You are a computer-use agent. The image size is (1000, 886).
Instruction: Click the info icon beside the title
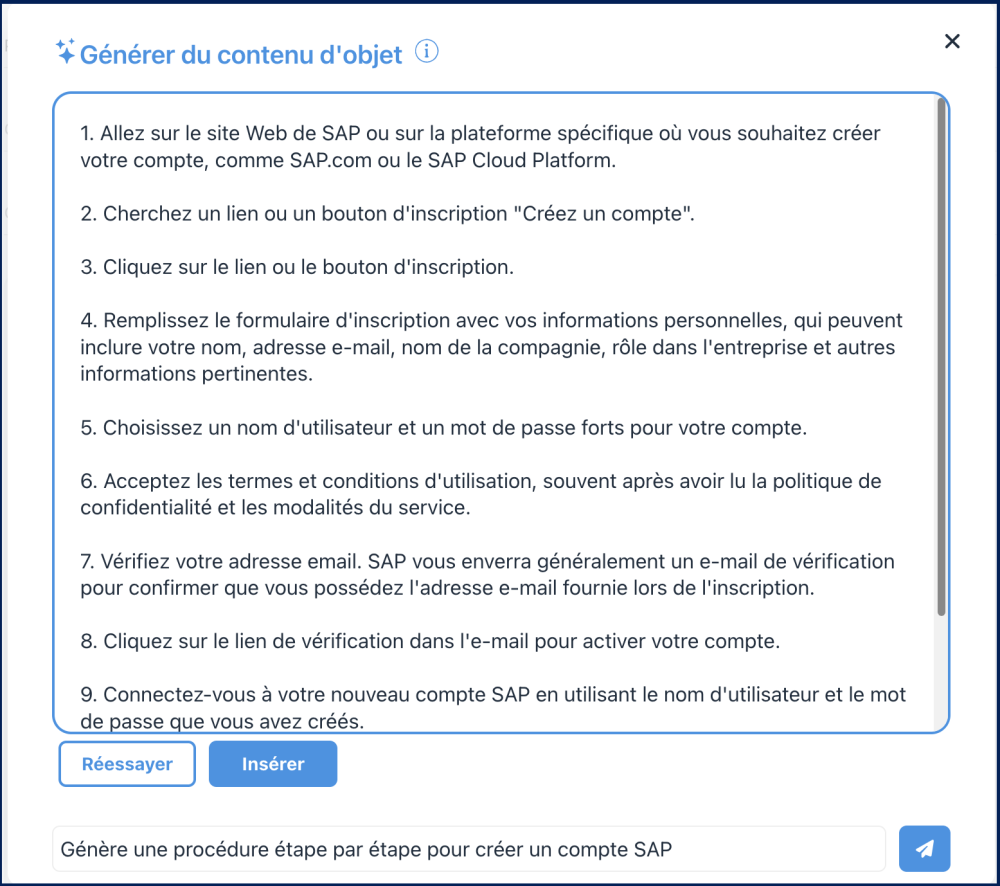point(427,52)
